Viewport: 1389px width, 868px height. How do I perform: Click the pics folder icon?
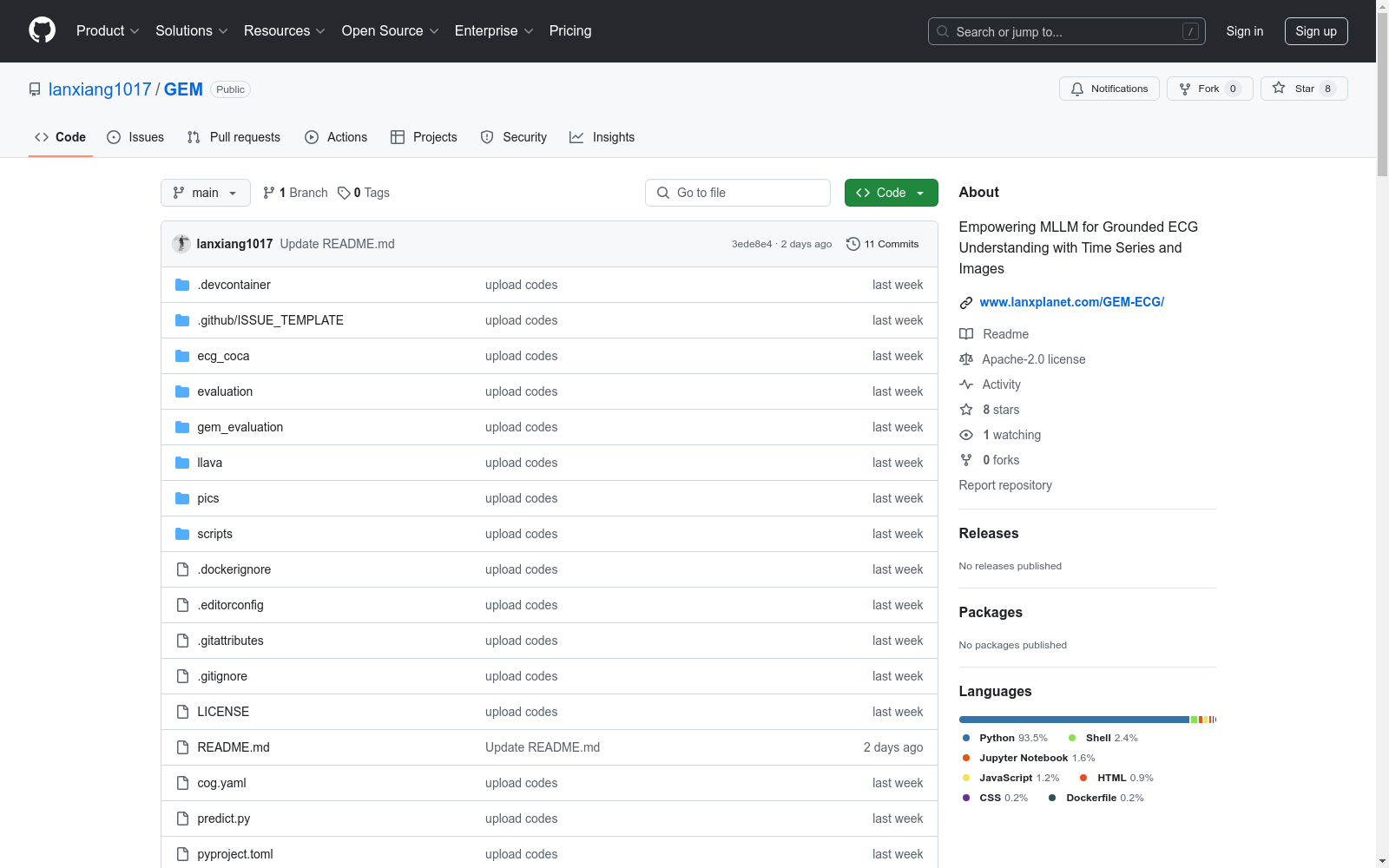click(x=182, y=498)
